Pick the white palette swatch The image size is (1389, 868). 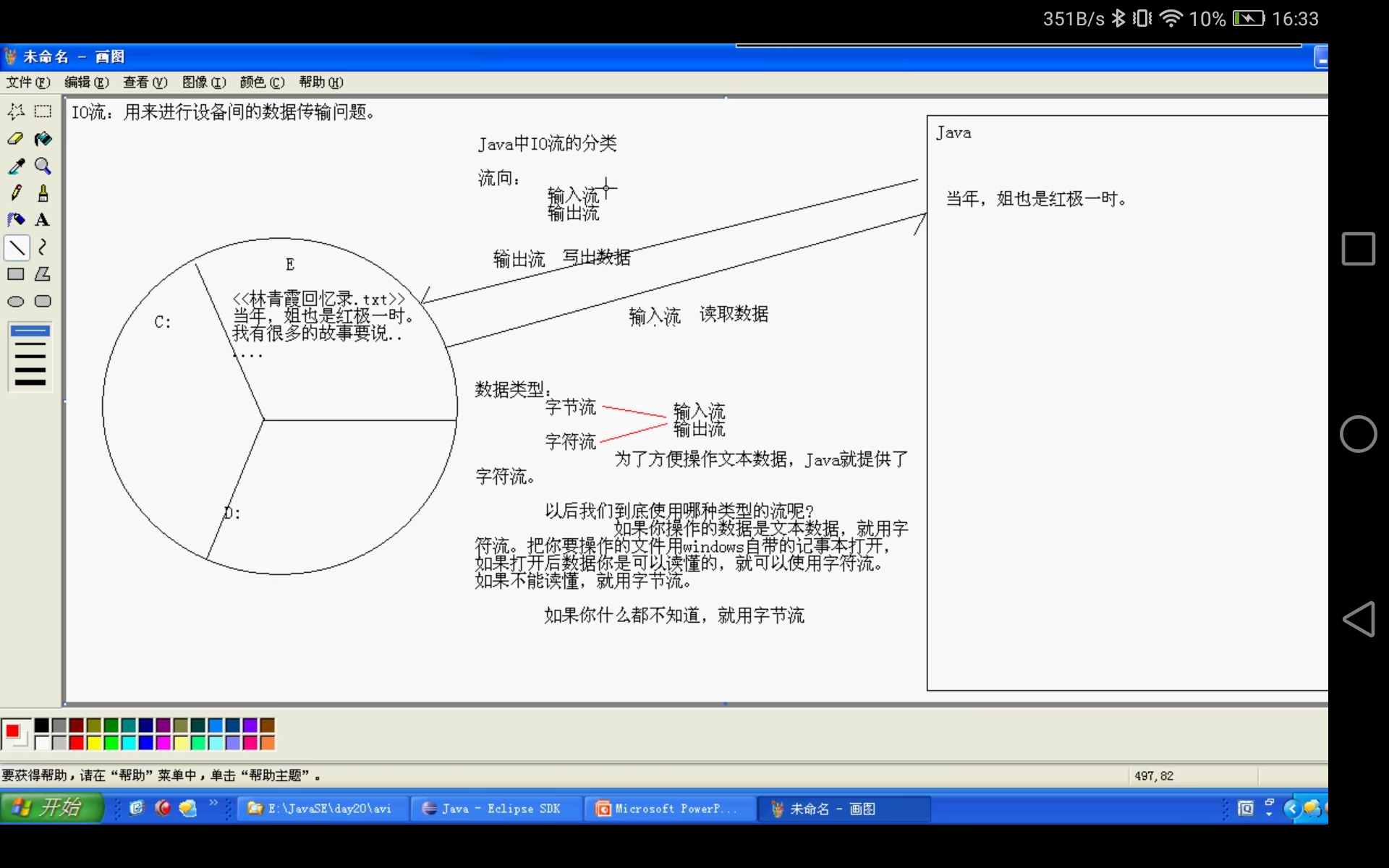point(42,743)
